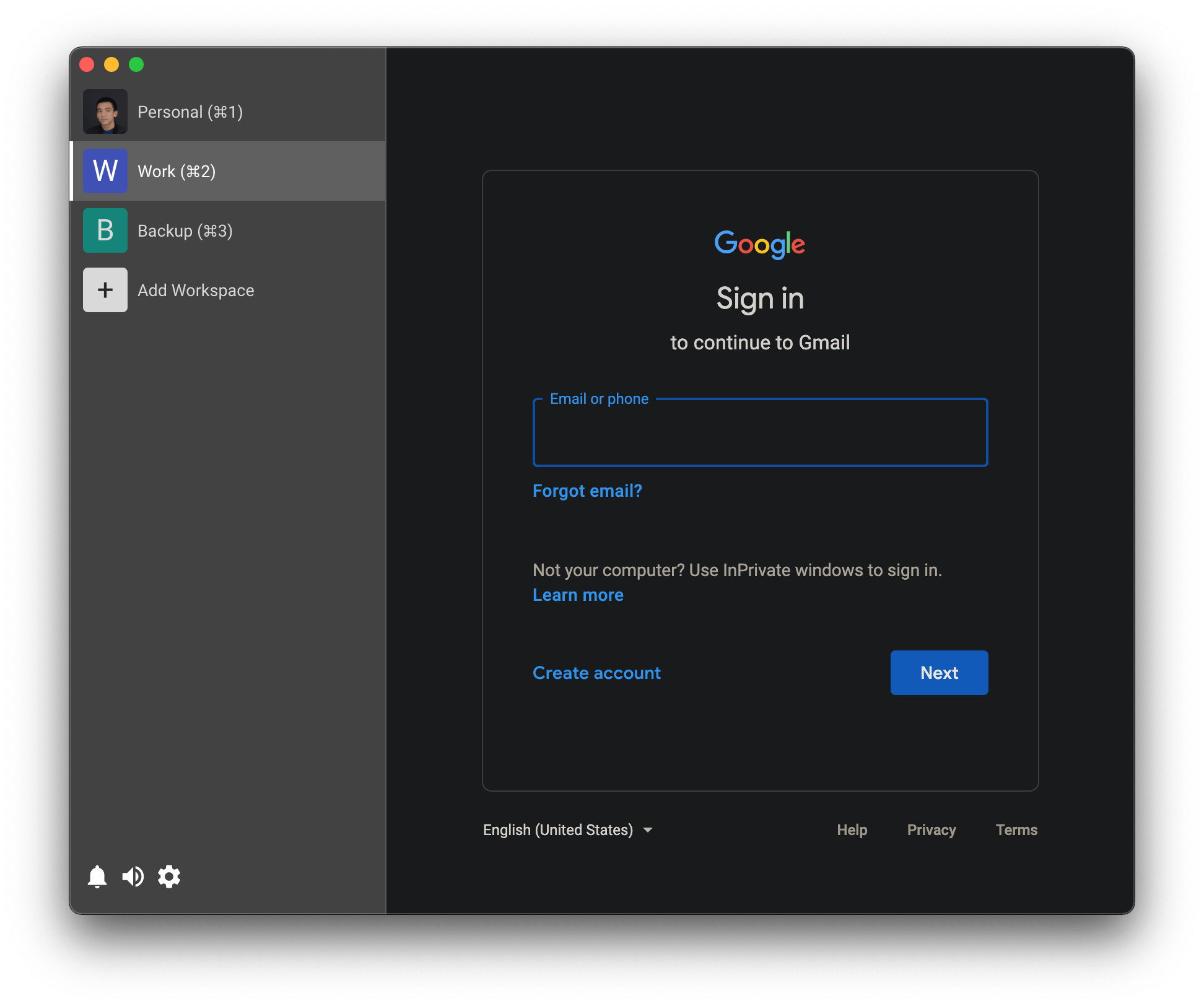Click the Personal profile photo avatar
Screen dimensions: 1204x1006
click(105, 112)
